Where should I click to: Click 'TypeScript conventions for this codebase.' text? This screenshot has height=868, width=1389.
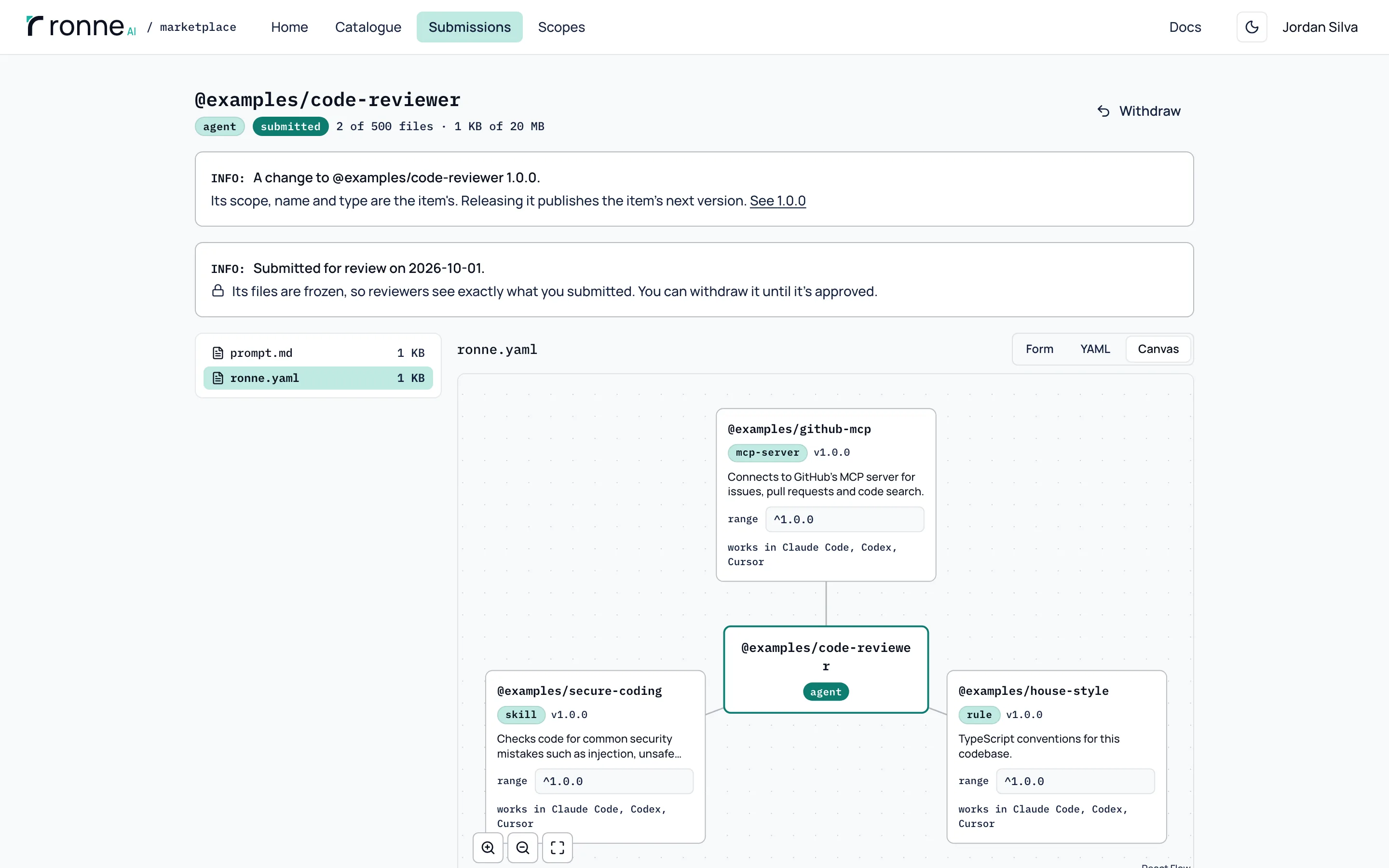pyautogui.click(x=1038, y=746)
